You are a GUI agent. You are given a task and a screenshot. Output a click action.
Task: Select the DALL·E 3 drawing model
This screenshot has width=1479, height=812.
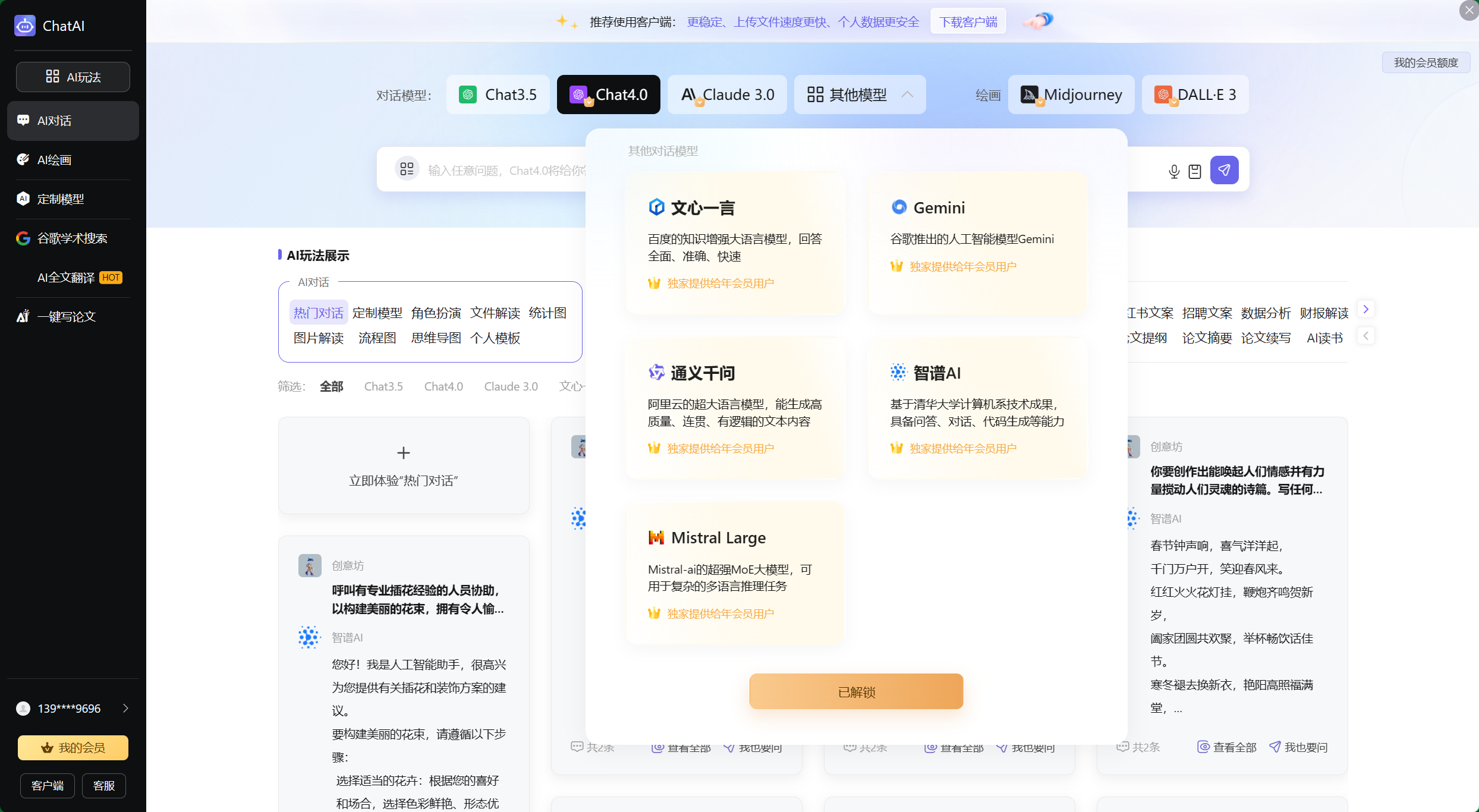1194,94
